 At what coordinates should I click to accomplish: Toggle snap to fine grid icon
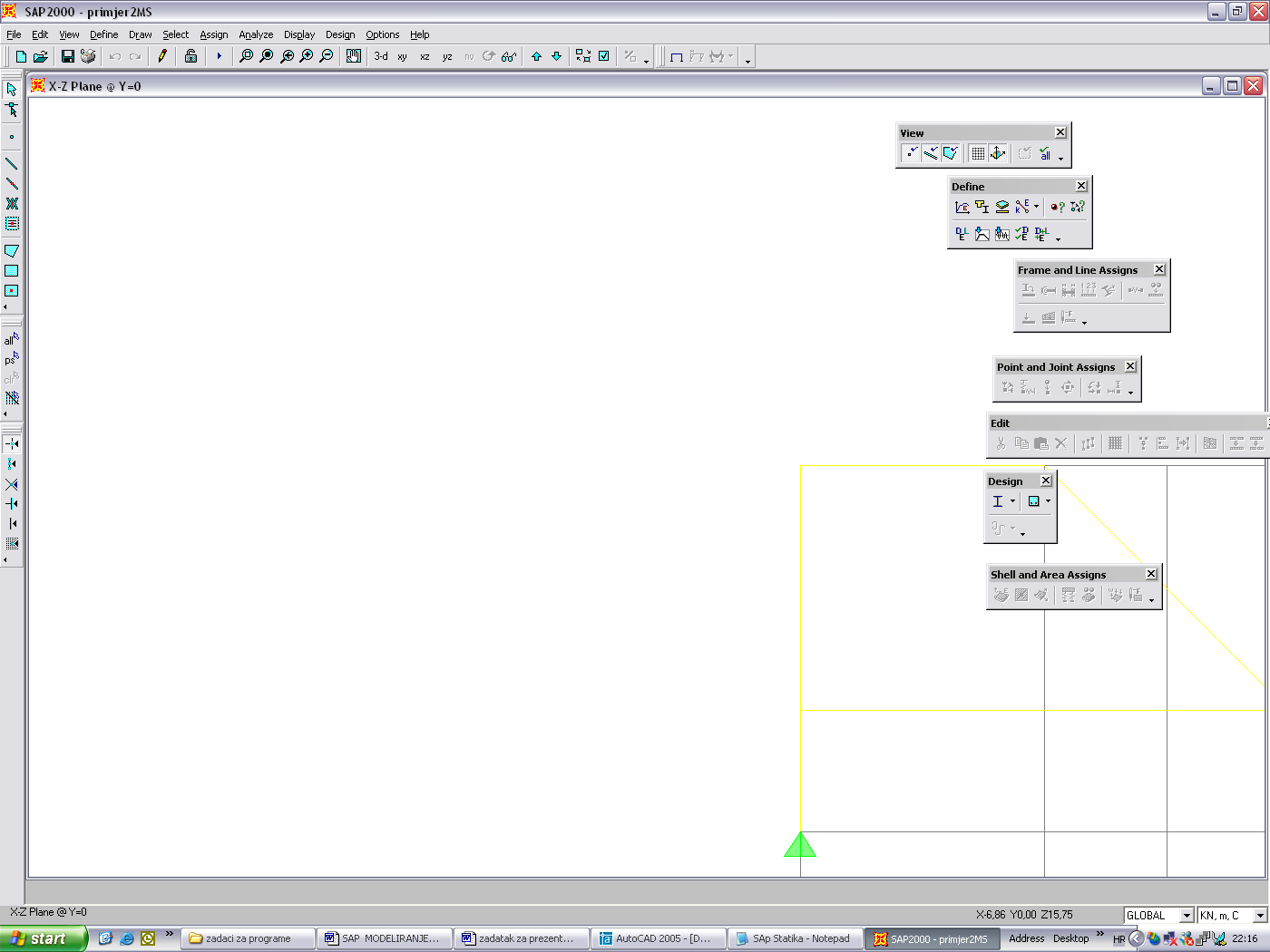(12, 544)
